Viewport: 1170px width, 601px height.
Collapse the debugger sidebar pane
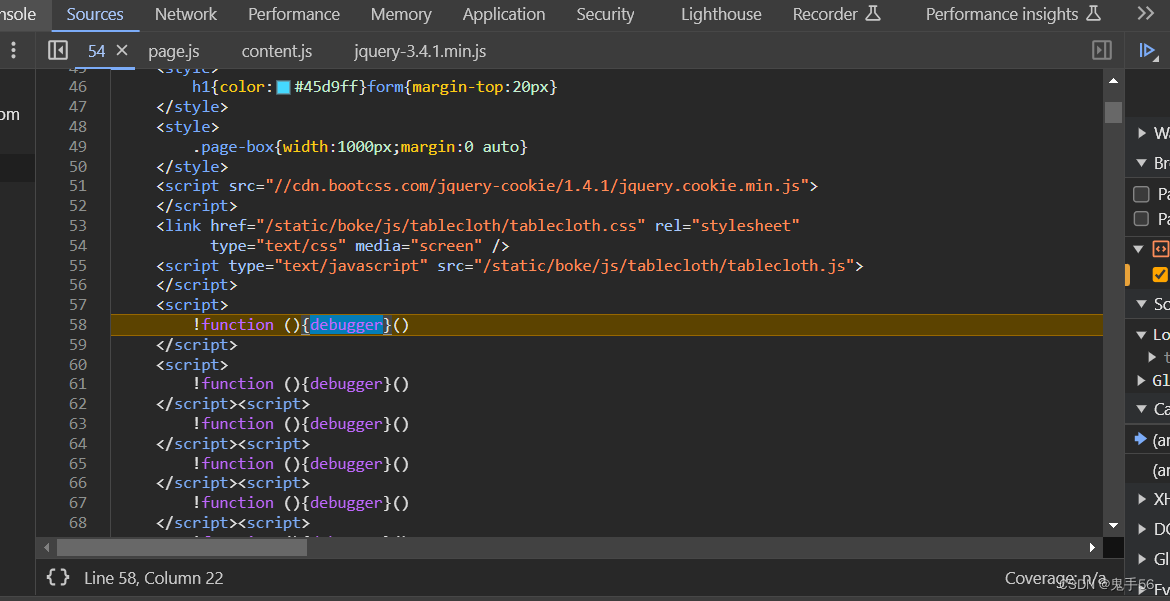click(x=1101, y=50)
